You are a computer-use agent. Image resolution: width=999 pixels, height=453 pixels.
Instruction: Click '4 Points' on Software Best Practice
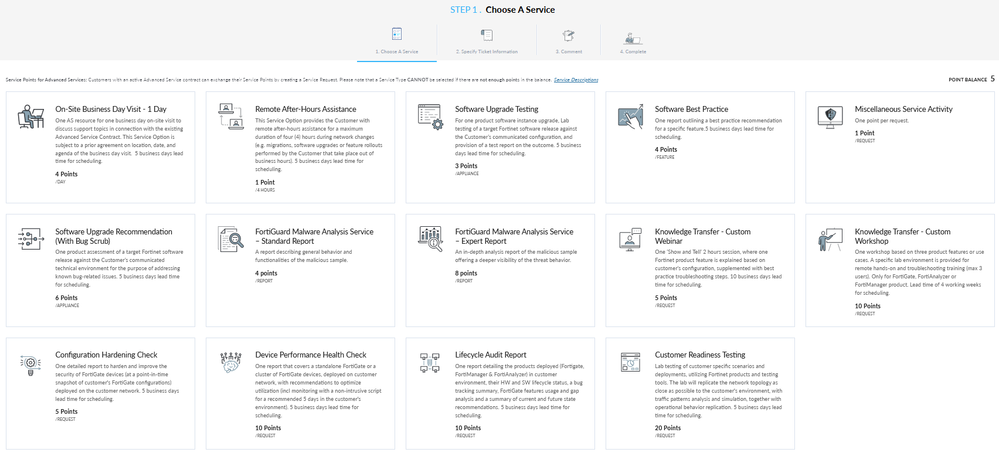[666, 150]
